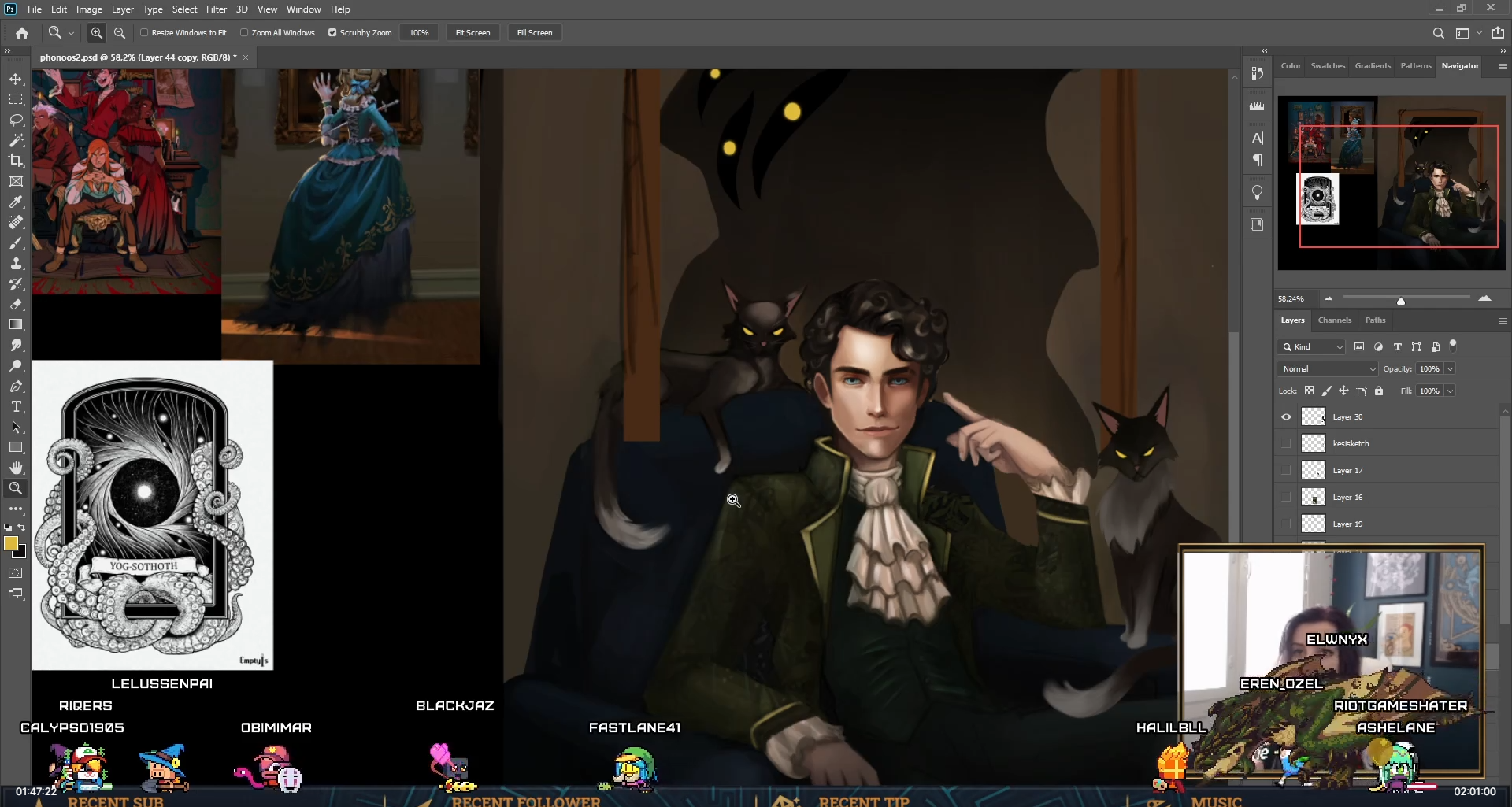Select the Move tool
This screenshot has width=1512, height=807.
16,79
